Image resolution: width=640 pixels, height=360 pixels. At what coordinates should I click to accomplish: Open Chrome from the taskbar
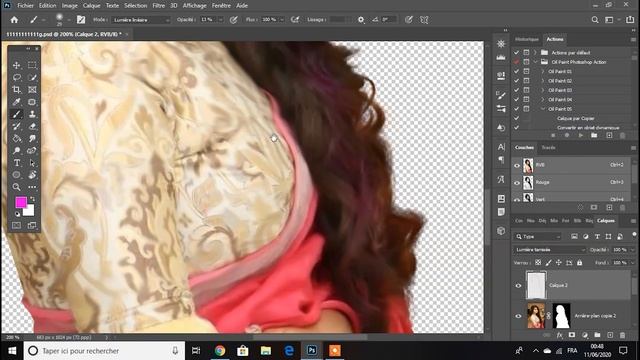[x=220, y=351]
